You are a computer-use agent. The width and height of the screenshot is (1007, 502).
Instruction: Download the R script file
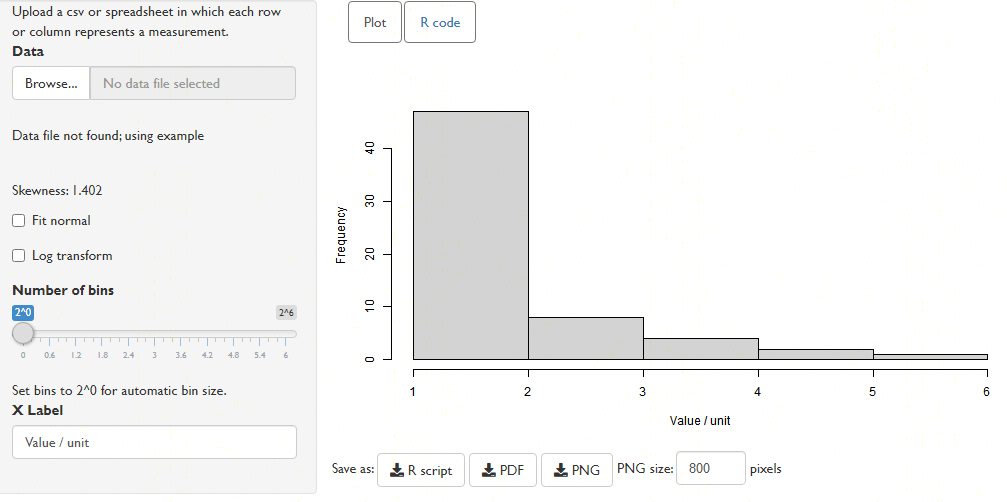pos(421,471)
